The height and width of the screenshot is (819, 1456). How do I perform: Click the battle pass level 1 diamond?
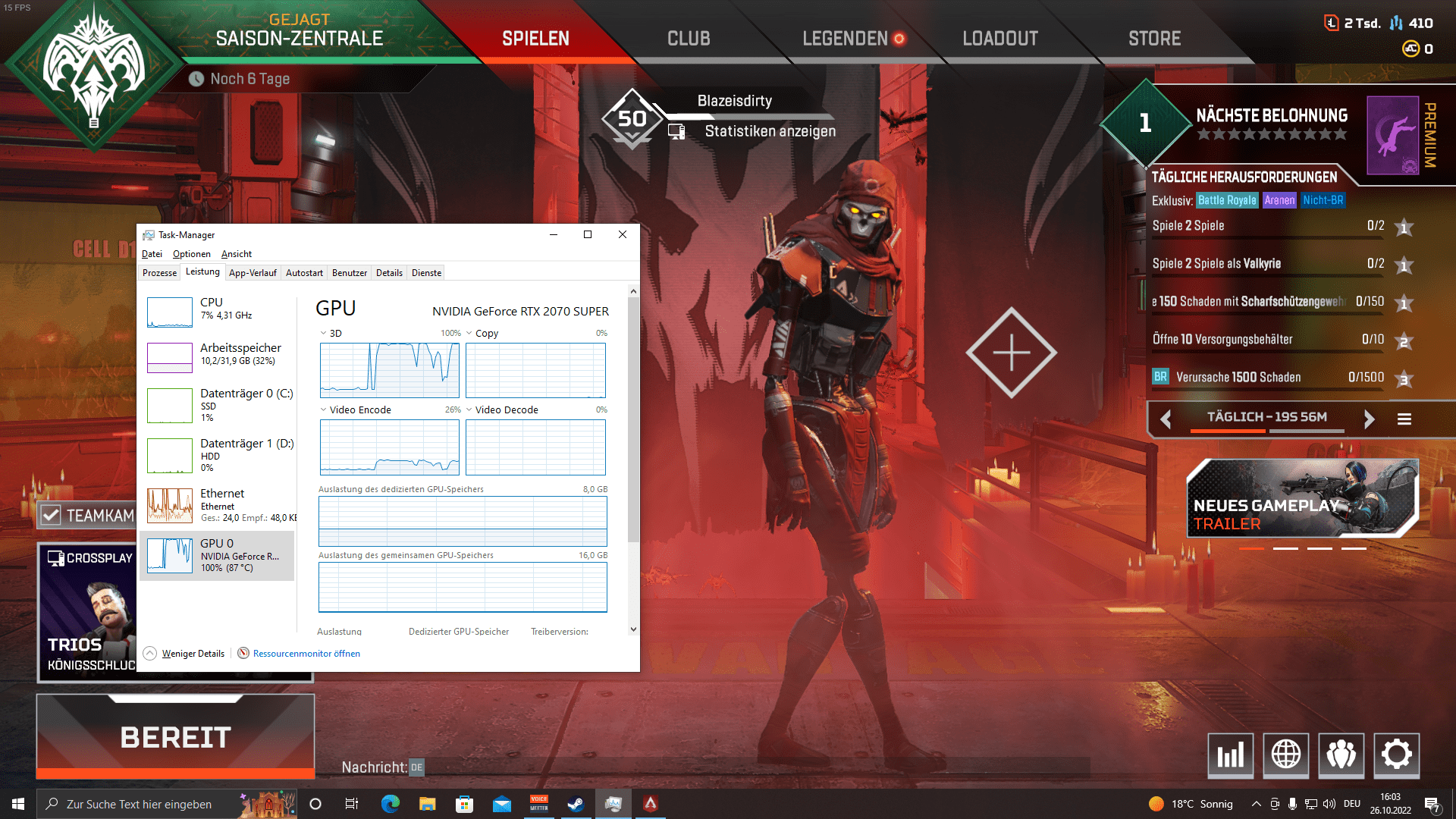coord(1145,123)
